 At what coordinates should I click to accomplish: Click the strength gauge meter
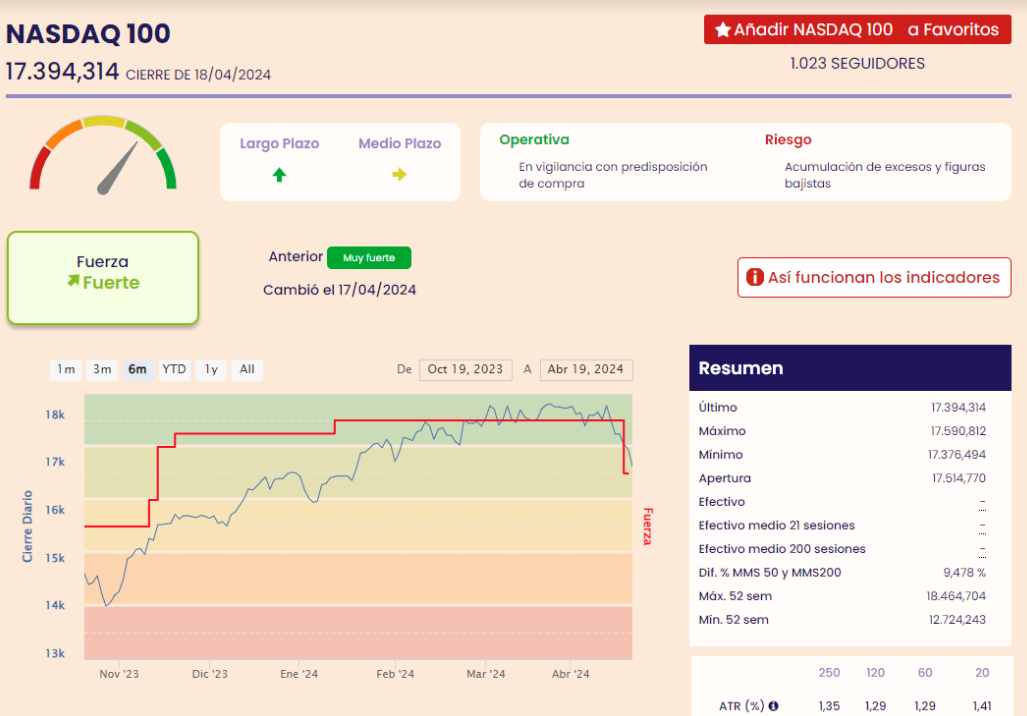point(103,155)
